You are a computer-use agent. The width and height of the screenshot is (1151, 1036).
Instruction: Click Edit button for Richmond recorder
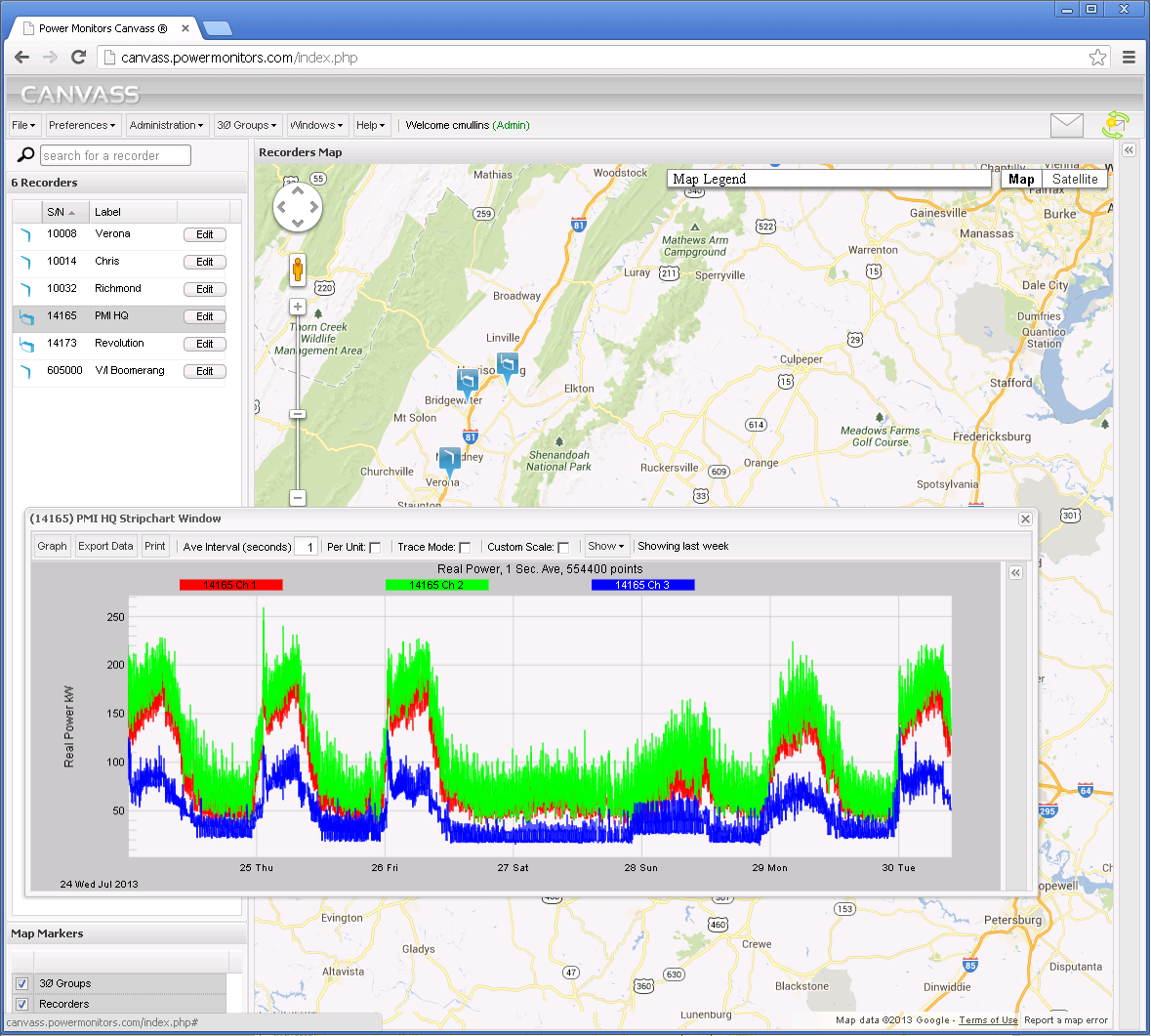pyautogui.click(x=204, y=289)
